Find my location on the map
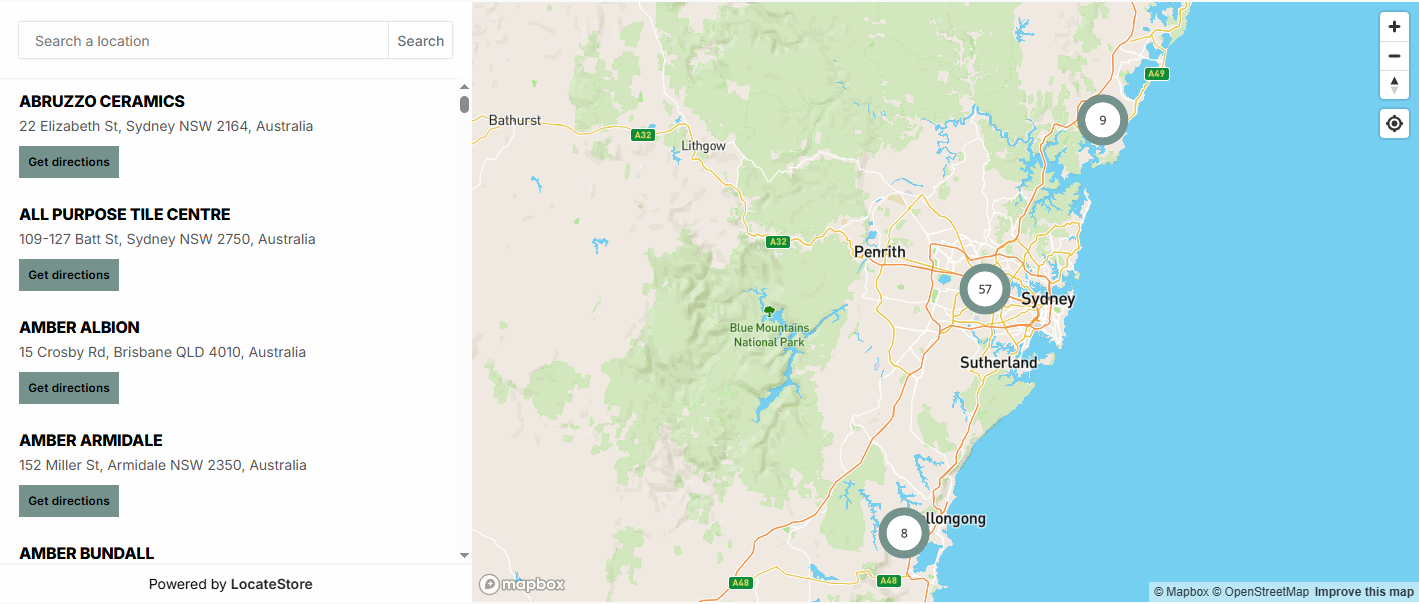 pyautogui.click(x=1394, y=124)
